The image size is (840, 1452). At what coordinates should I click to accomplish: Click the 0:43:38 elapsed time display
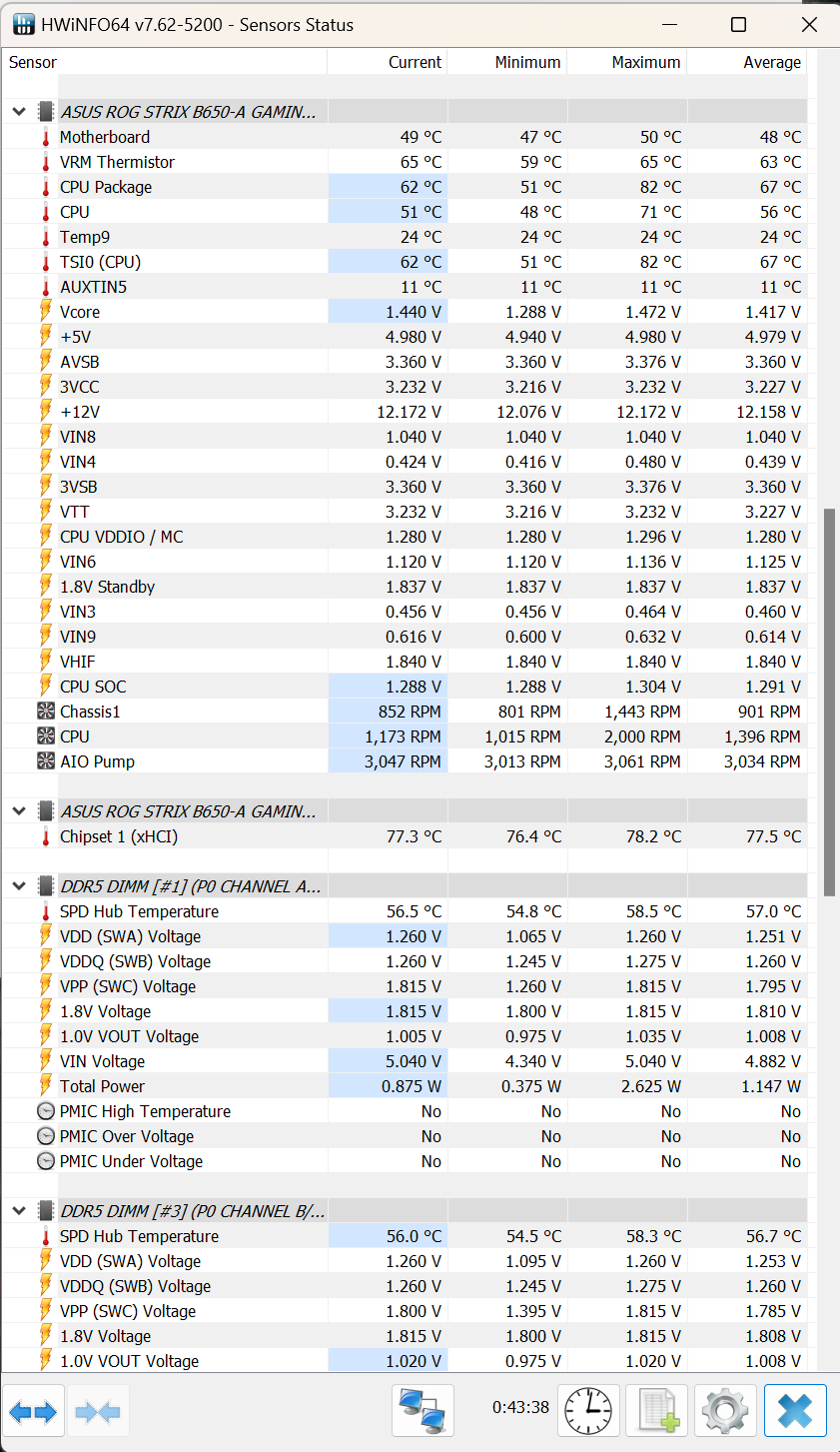[520, 1407]
